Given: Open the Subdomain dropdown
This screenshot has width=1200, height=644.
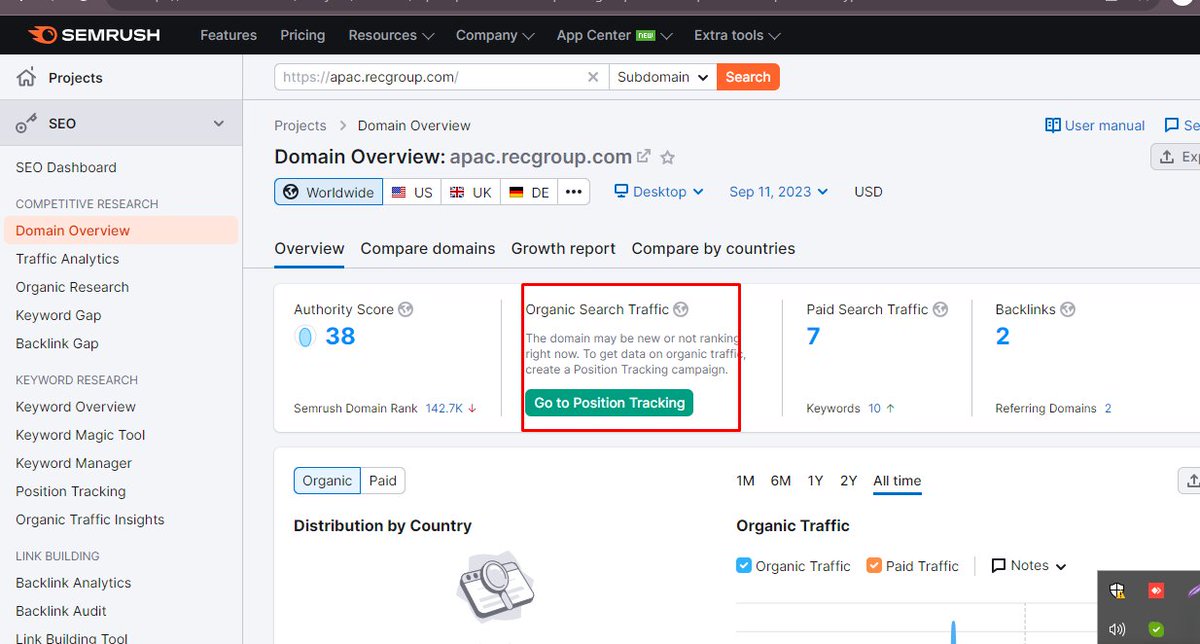Looking at the screenshot, I should [x=663, y=77].
